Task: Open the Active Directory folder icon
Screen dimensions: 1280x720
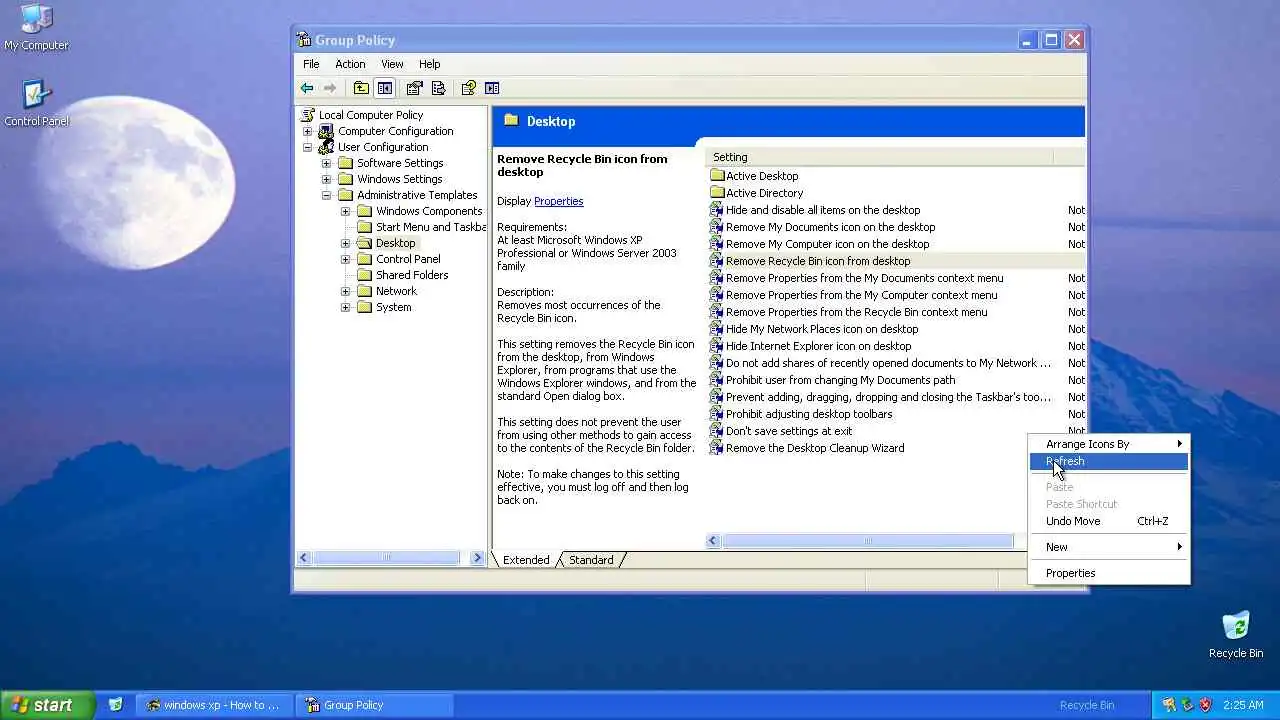Action: [x=717, y=193]
